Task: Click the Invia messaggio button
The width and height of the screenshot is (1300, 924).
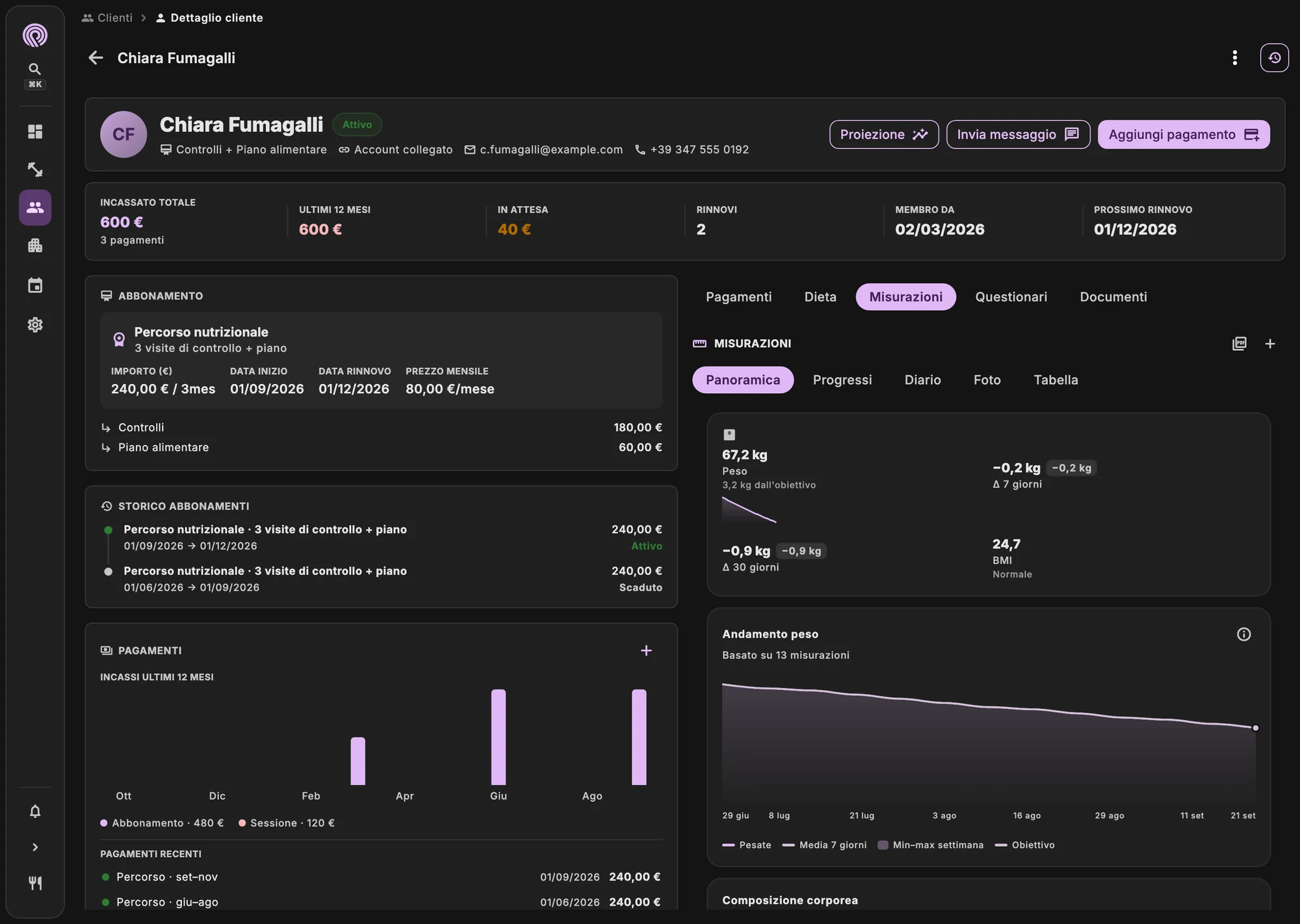Action: click(1018, 135)
